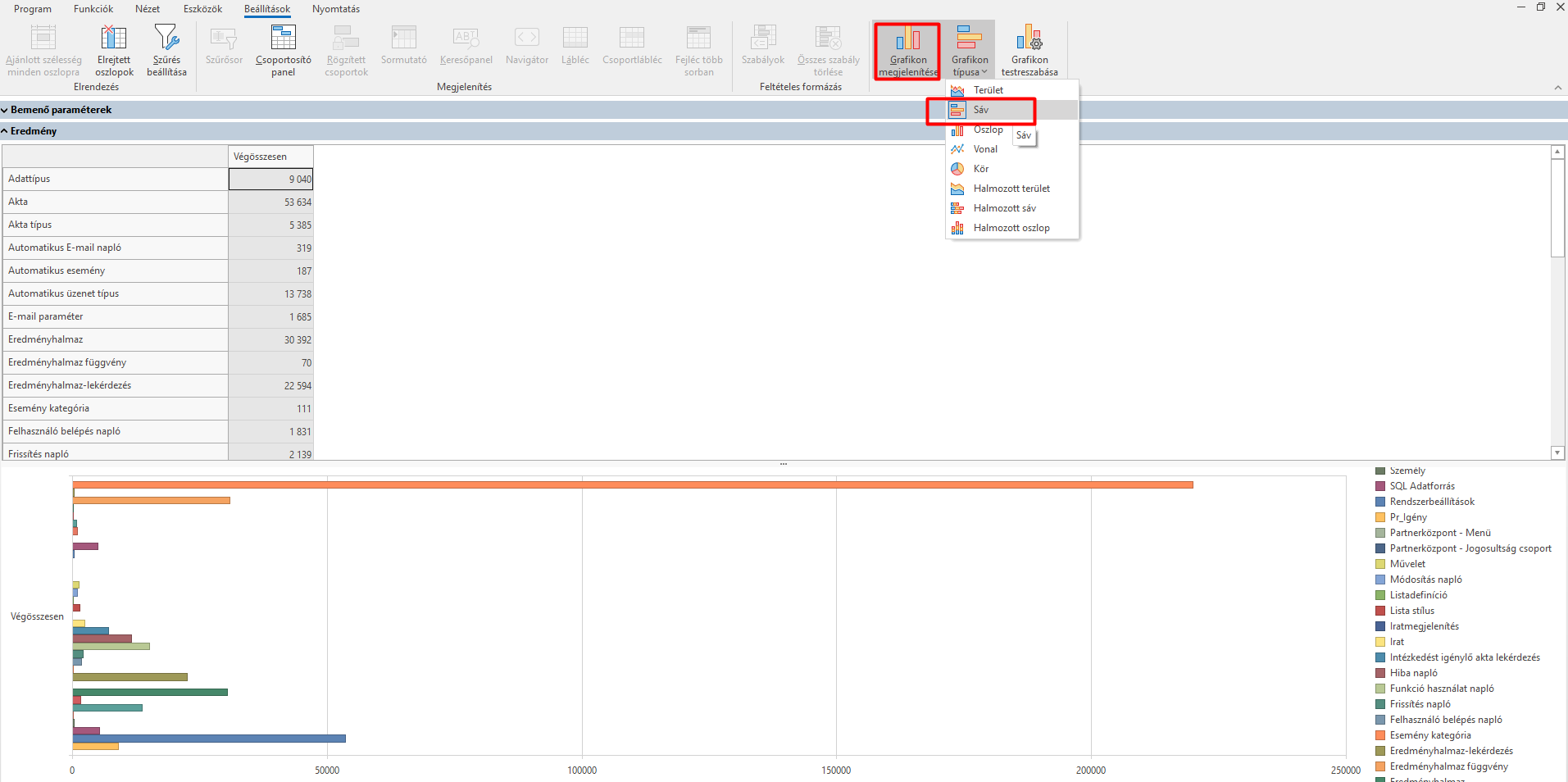
Task: Choose the Kör pie chart type
Action: click(x=980, y=169)
